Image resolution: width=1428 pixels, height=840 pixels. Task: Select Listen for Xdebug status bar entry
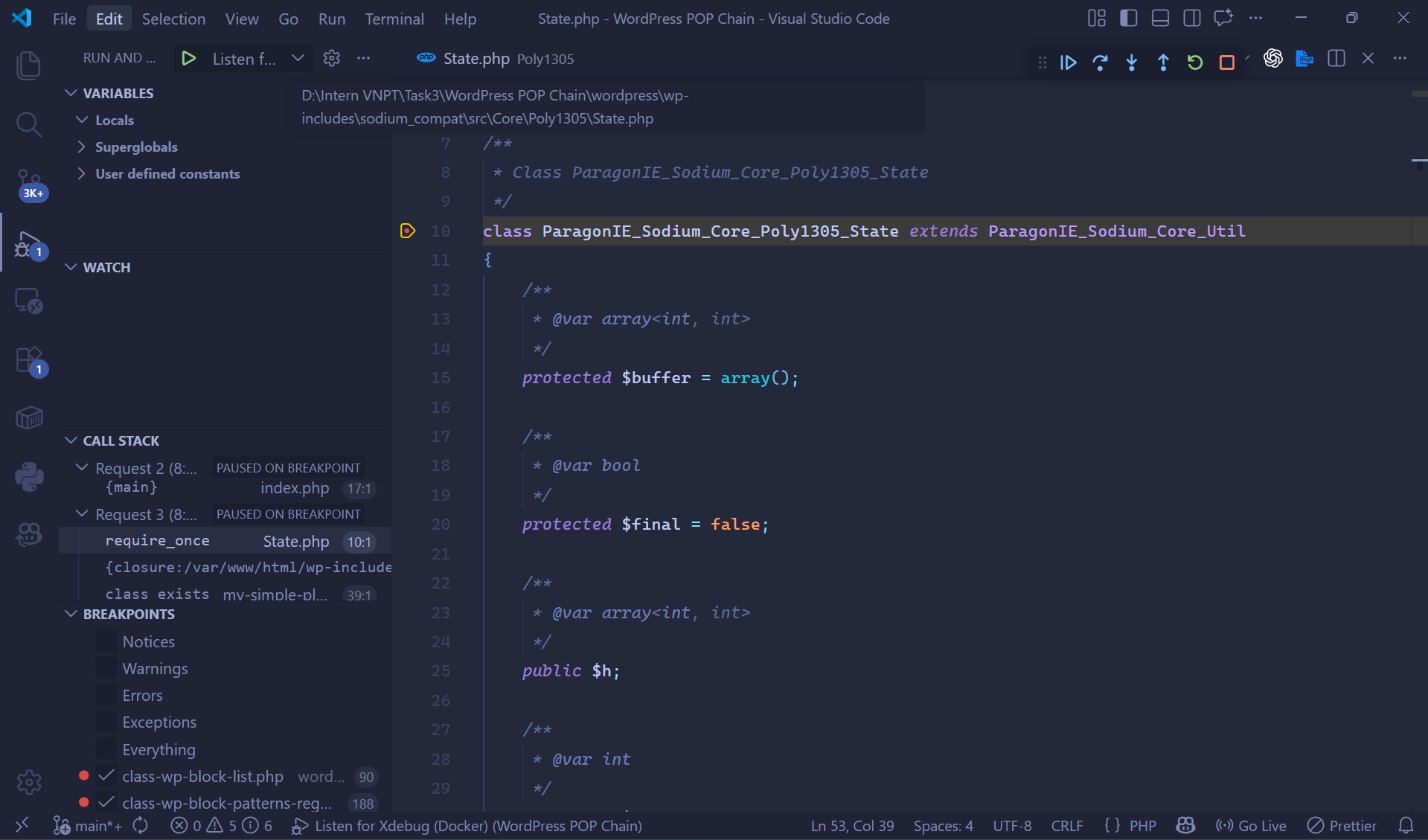coord(467,826)
